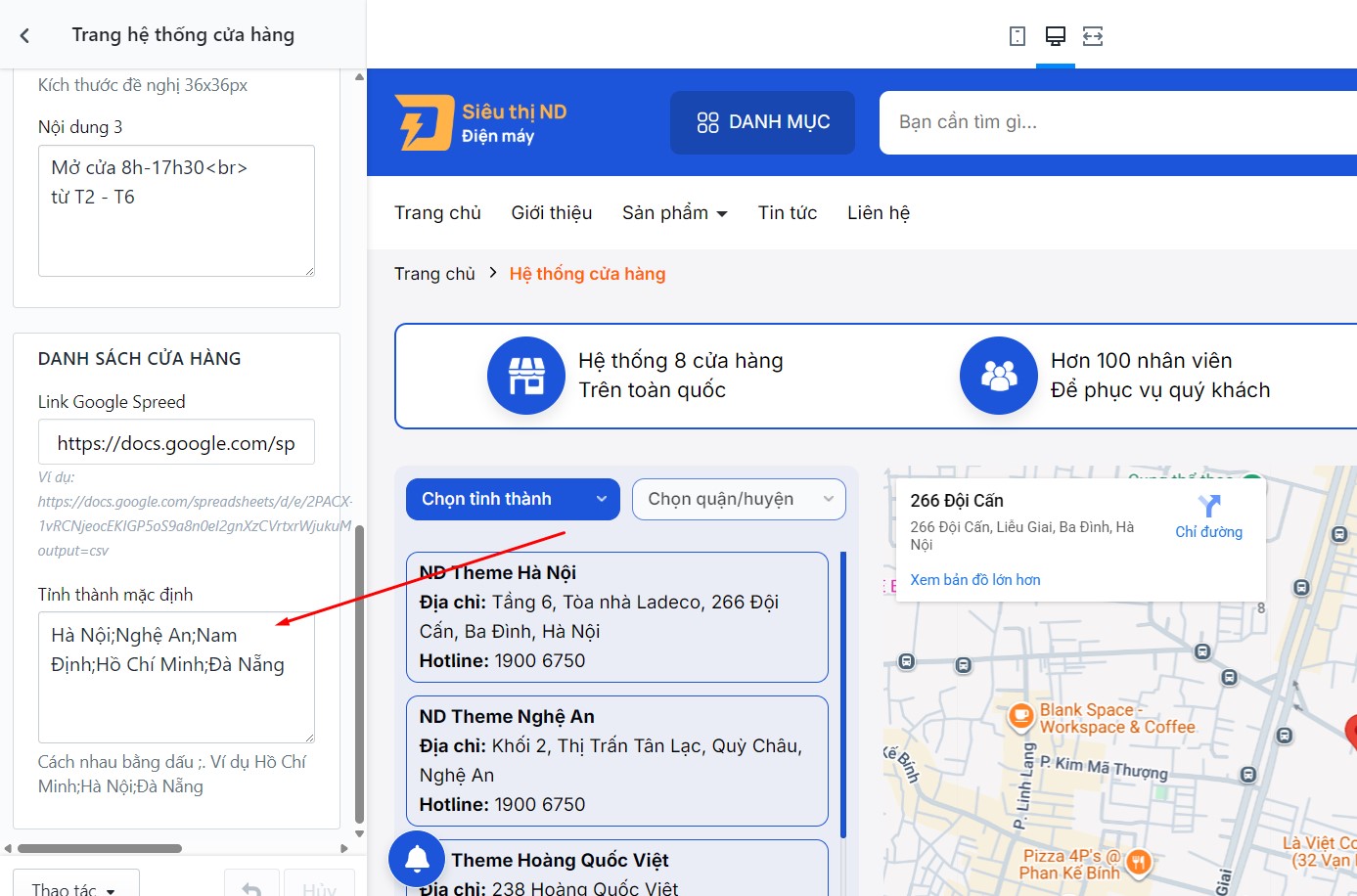Viewport: 1357px width, 896px height.
Task: Click the Nội dung 3 text area
Action: coord(176,211)
